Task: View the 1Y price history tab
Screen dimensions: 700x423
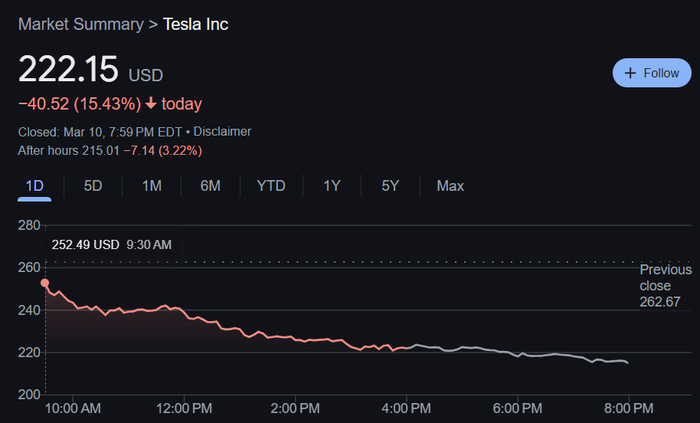Action: click(332, 186)
